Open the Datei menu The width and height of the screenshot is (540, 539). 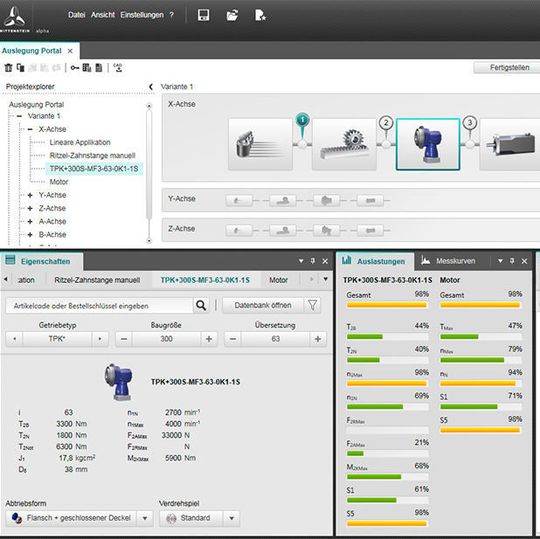76,15
